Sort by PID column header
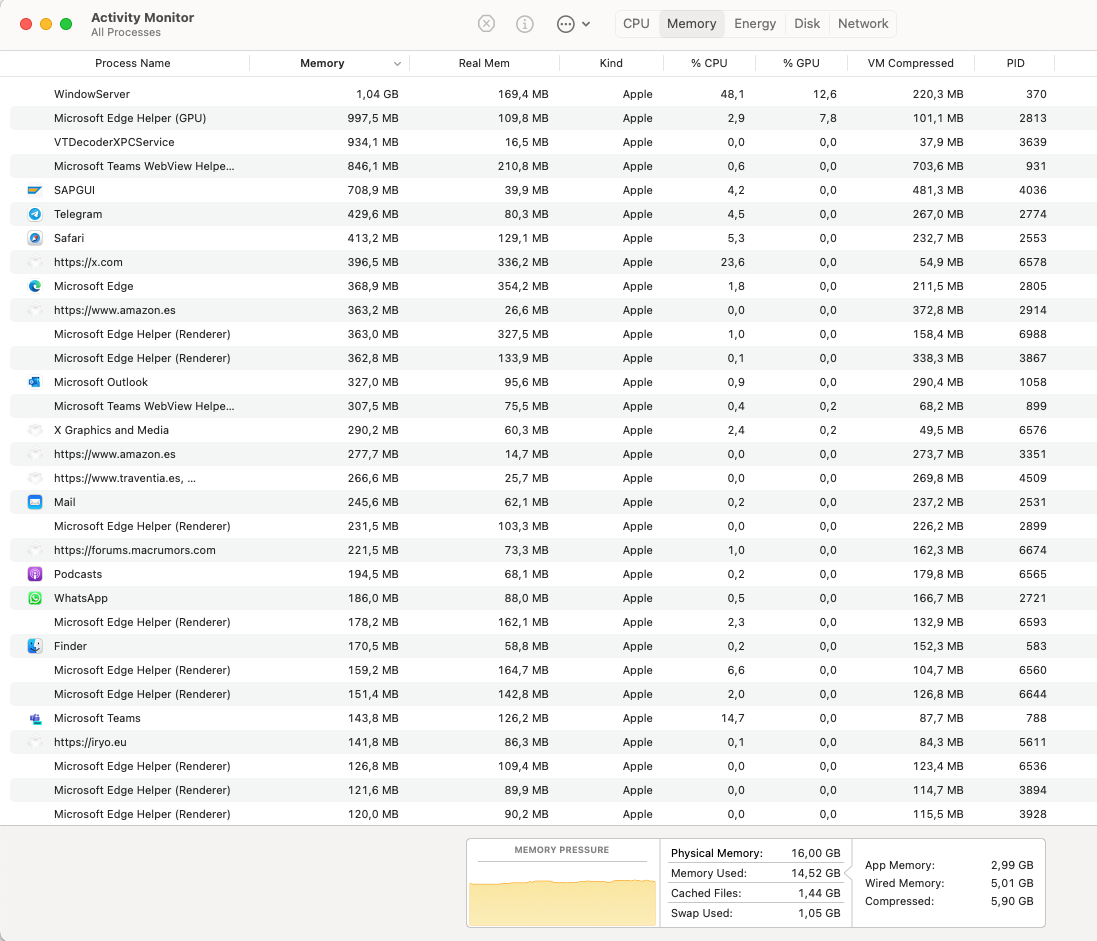This screenshot has height=941, width=1097. click(1016, 63)
